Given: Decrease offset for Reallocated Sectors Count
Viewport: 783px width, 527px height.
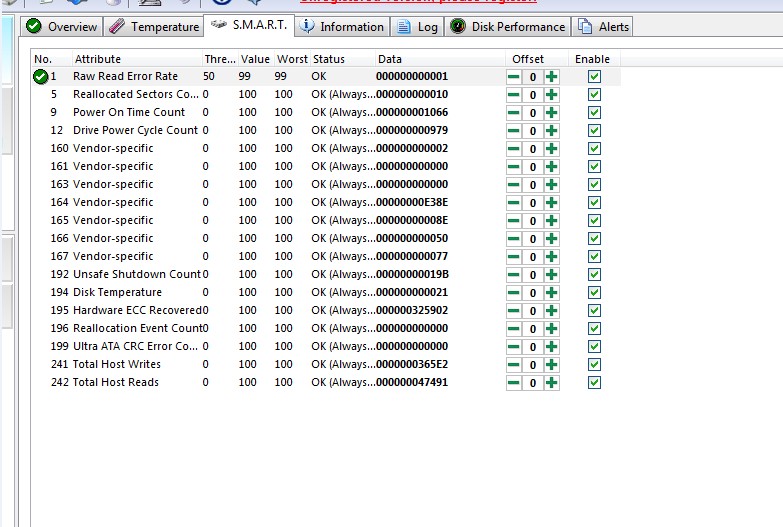Looking at the screenshot, I should click(513, 95).
